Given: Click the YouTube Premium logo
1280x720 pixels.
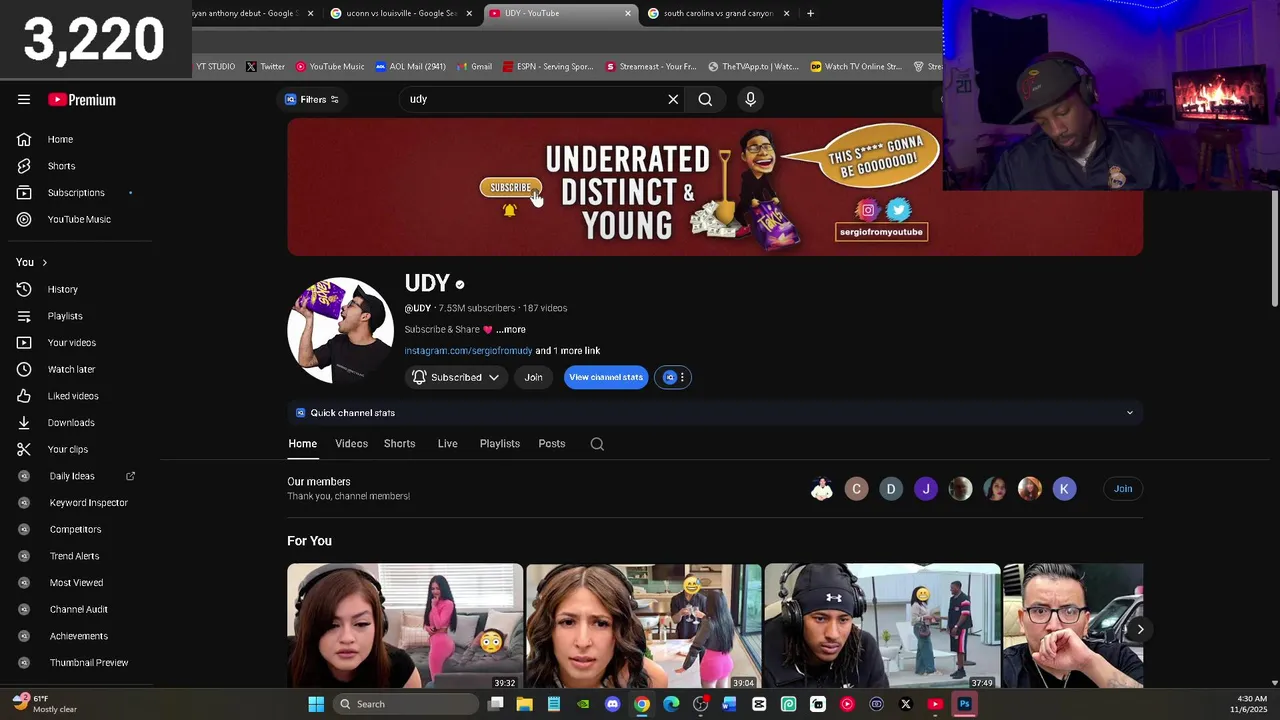Looking at the screenshot, I should (82, 100).
